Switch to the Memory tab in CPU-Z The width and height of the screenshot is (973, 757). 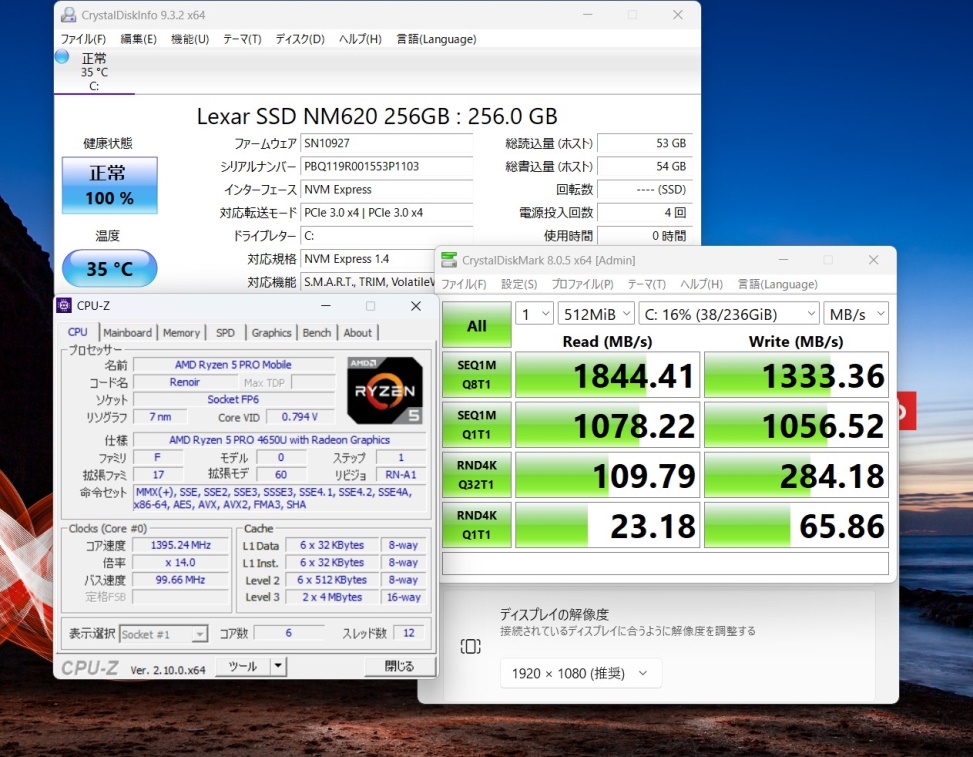click(181, 333)
